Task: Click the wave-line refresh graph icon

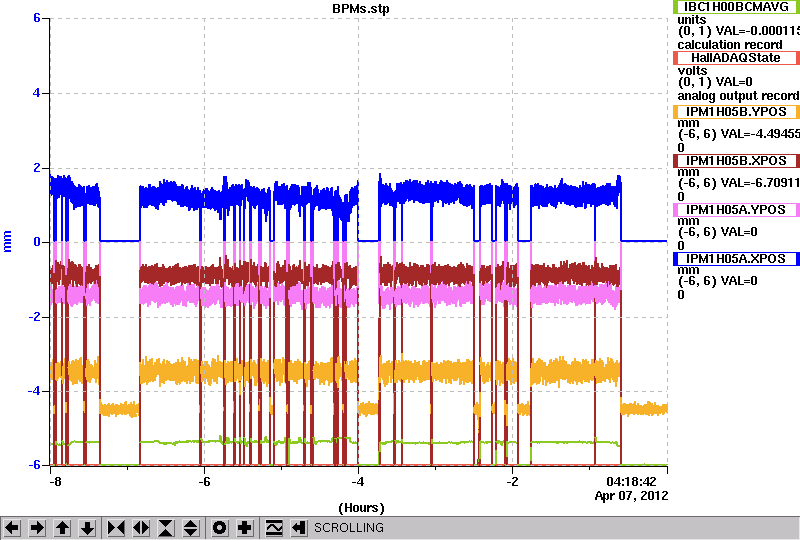Action: pyautogui.click(x=274, y=528)
